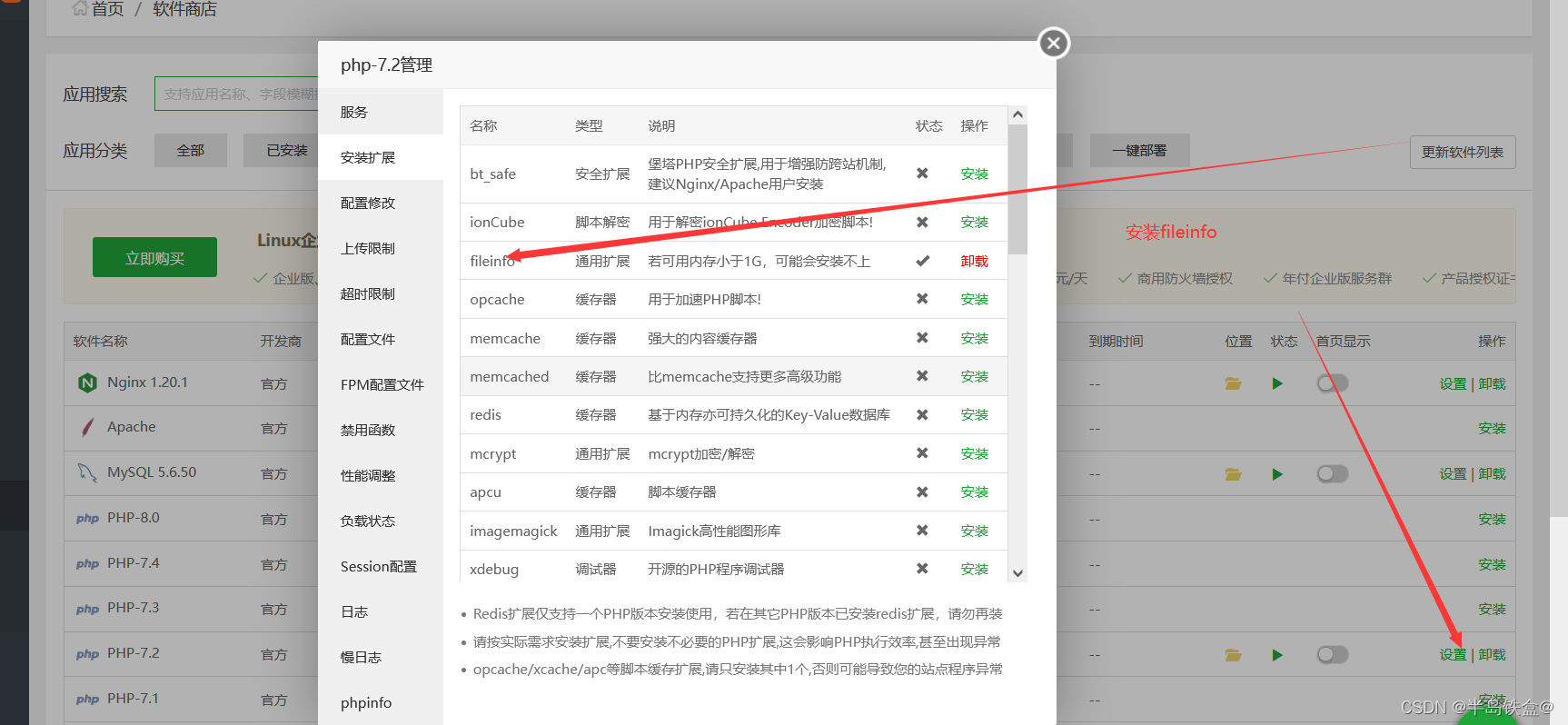Screen dimensions: 1568x725
Task: Toggle the MySQL homepage display switch
Action: point(1333,474)
